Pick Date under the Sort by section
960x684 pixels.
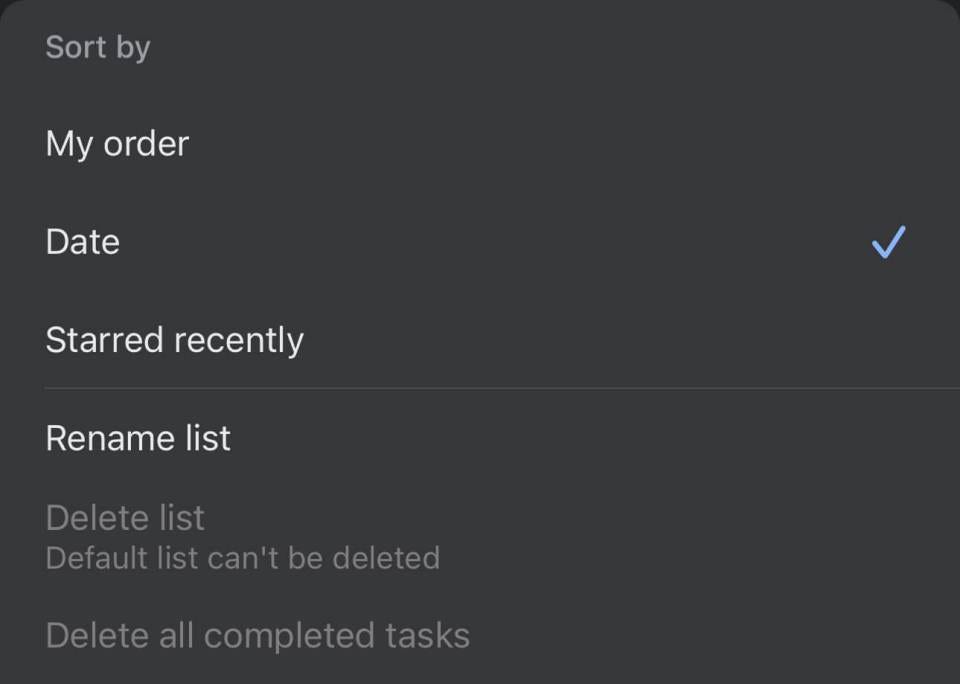[82, 241]
